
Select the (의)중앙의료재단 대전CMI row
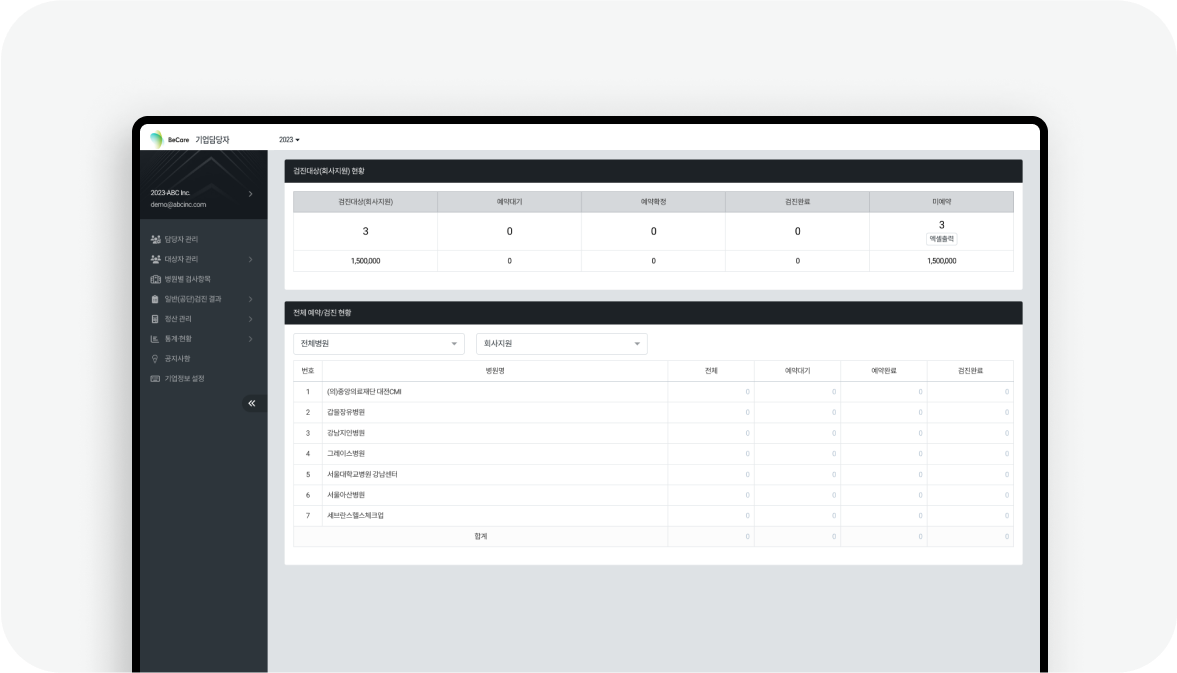pyautogui.click(x=653, y=392)
